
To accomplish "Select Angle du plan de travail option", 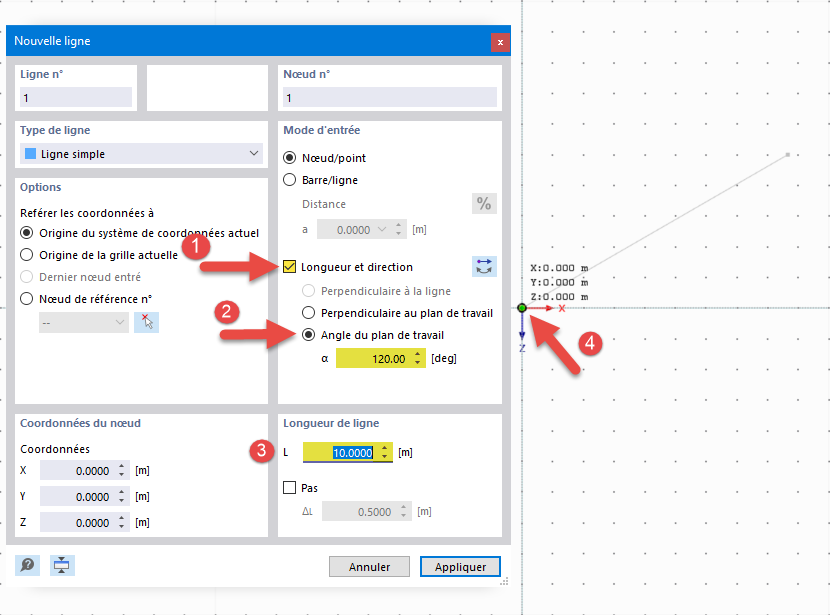I will pos(308,335).
